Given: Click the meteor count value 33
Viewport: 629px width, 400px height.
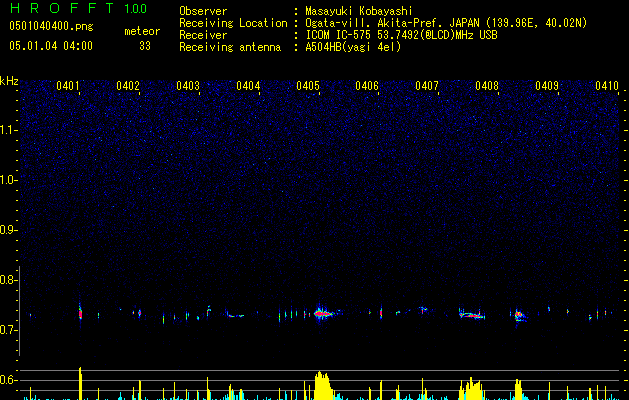Looking at the screenshot, I should tap(145, 46).
